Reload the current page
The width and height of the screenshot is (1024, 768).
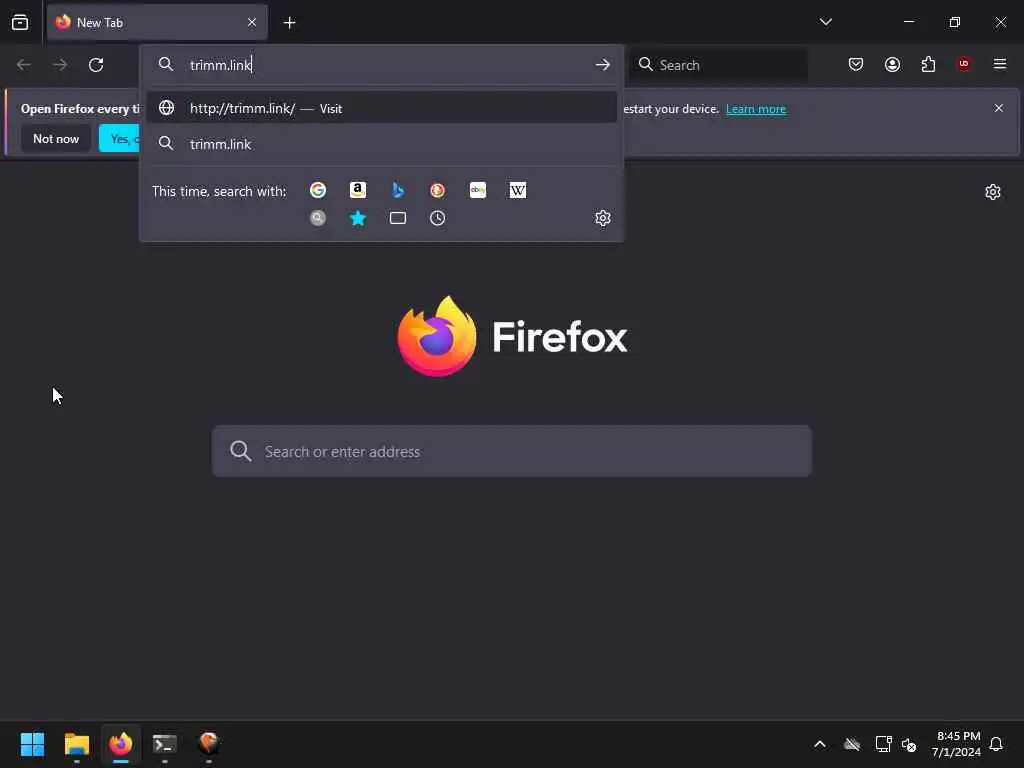96,65
